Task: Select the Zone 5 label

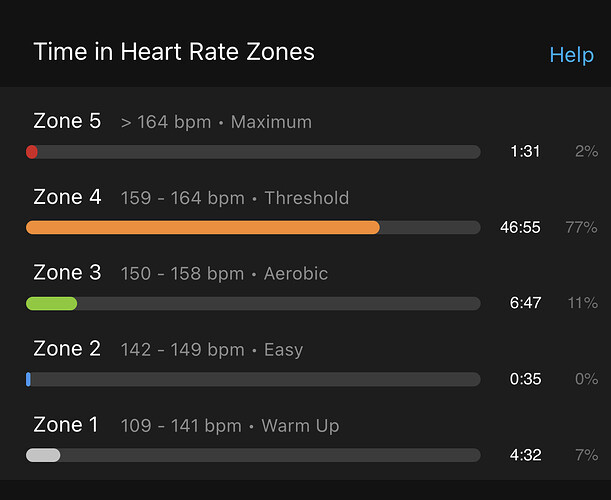Action: [x=67, y=121]
